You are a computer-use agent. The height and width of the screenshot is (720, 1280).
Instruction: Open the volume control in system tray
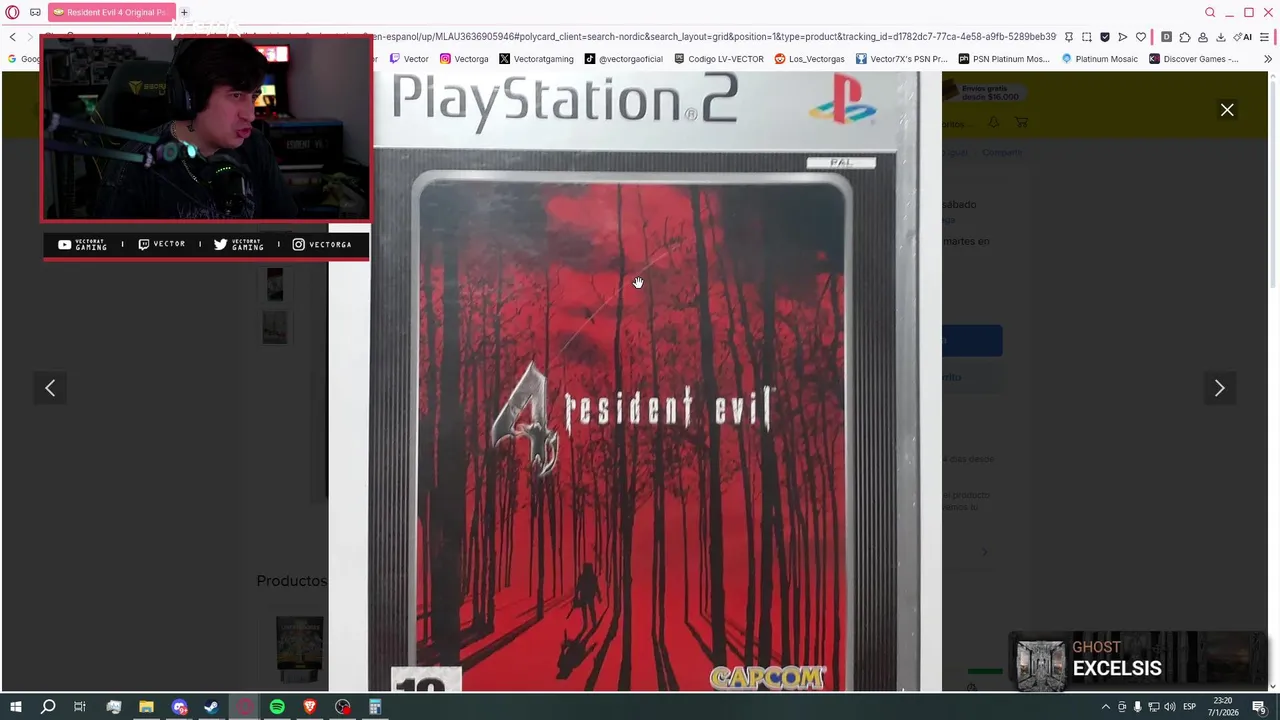[1170, 707]
